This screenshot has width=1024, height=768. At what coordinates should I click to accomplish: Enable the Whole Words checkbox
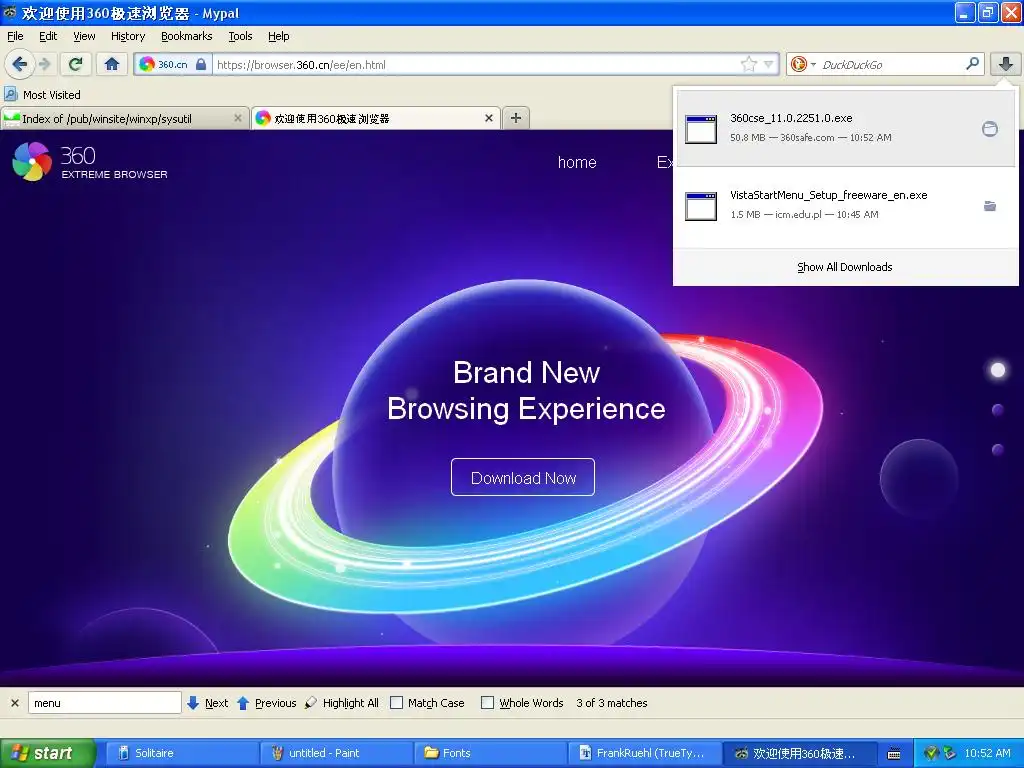[487, 703]
